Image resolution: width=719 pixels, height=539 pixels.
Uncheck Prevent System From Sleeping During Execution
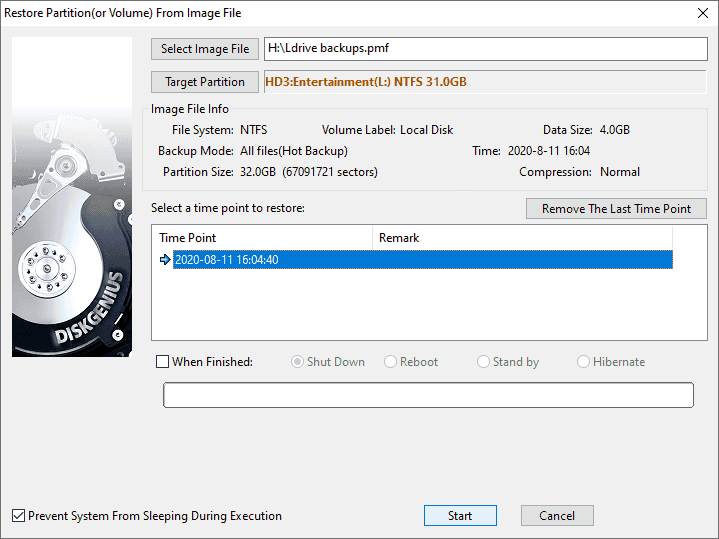(19, 516)
